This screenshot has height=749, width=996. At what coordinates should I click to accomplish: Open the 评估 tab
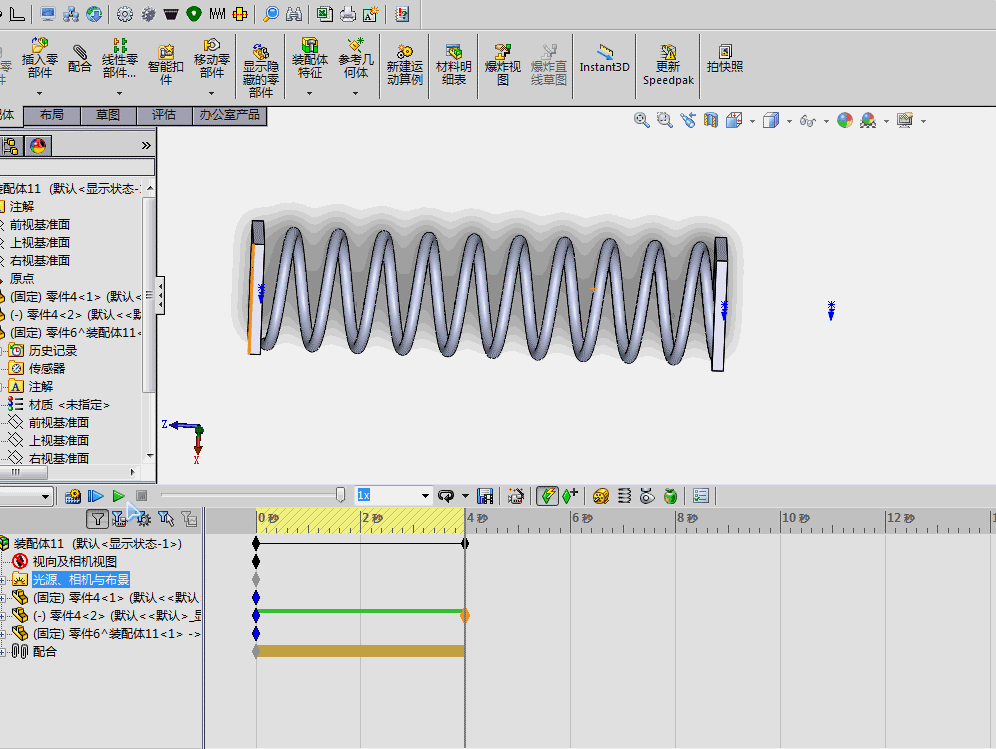pyautogui.click(x=164, y=115)
